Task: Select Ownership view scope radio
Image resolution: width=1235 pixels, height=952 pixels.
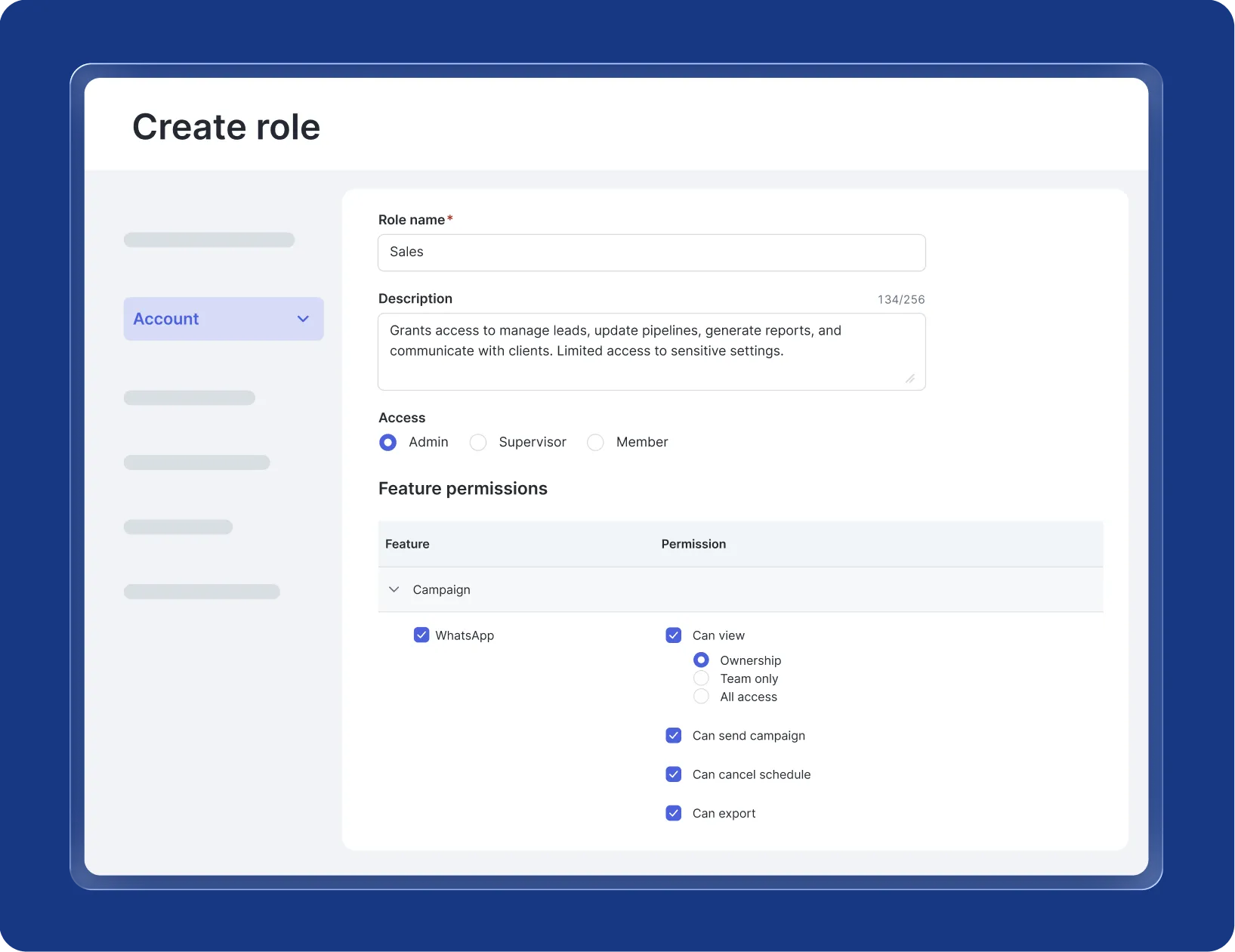Action: pos(701,660)
